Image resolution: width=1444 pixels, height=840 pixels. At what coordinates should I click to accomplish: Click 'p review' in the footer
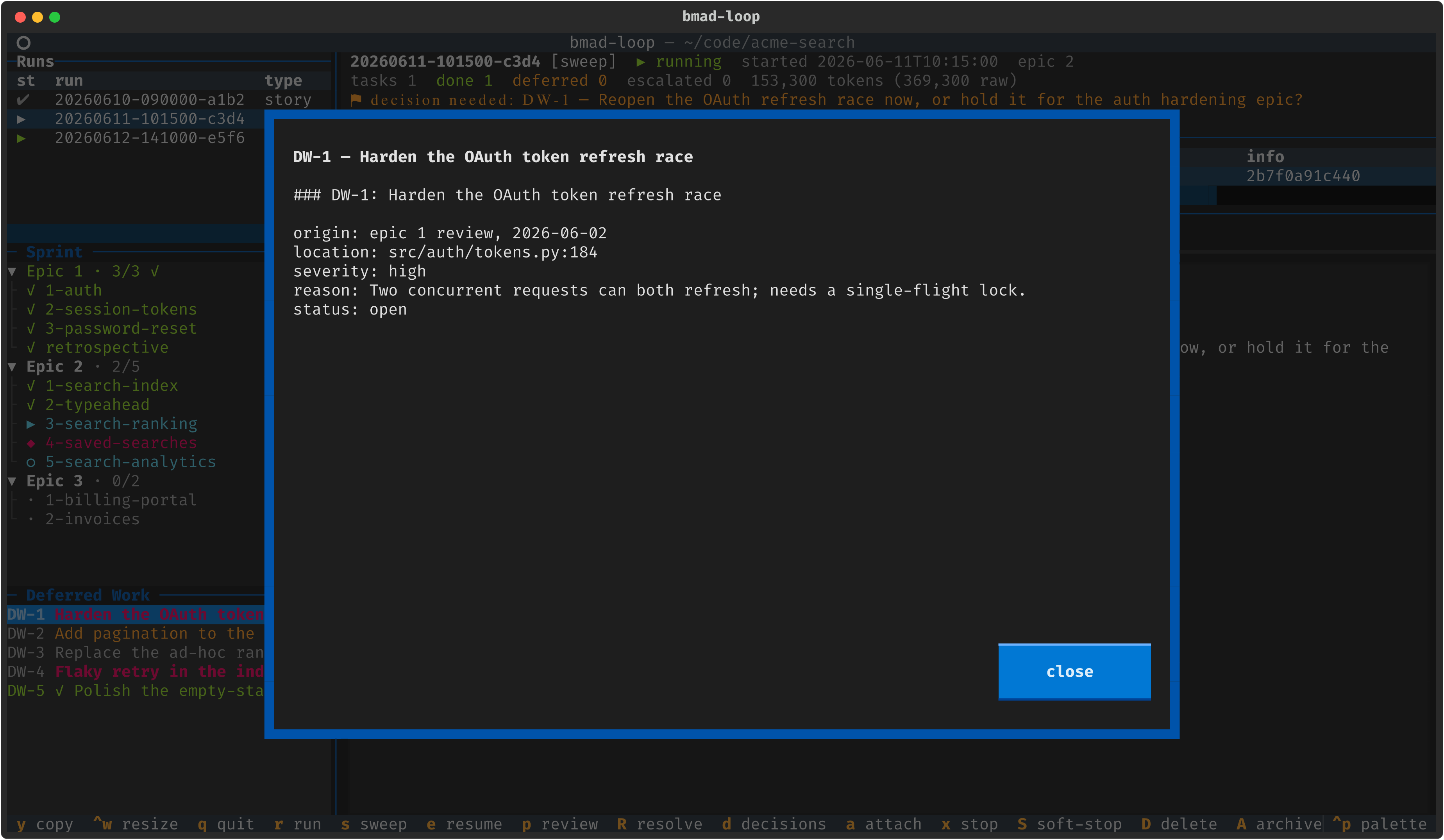tap(559, 824)
